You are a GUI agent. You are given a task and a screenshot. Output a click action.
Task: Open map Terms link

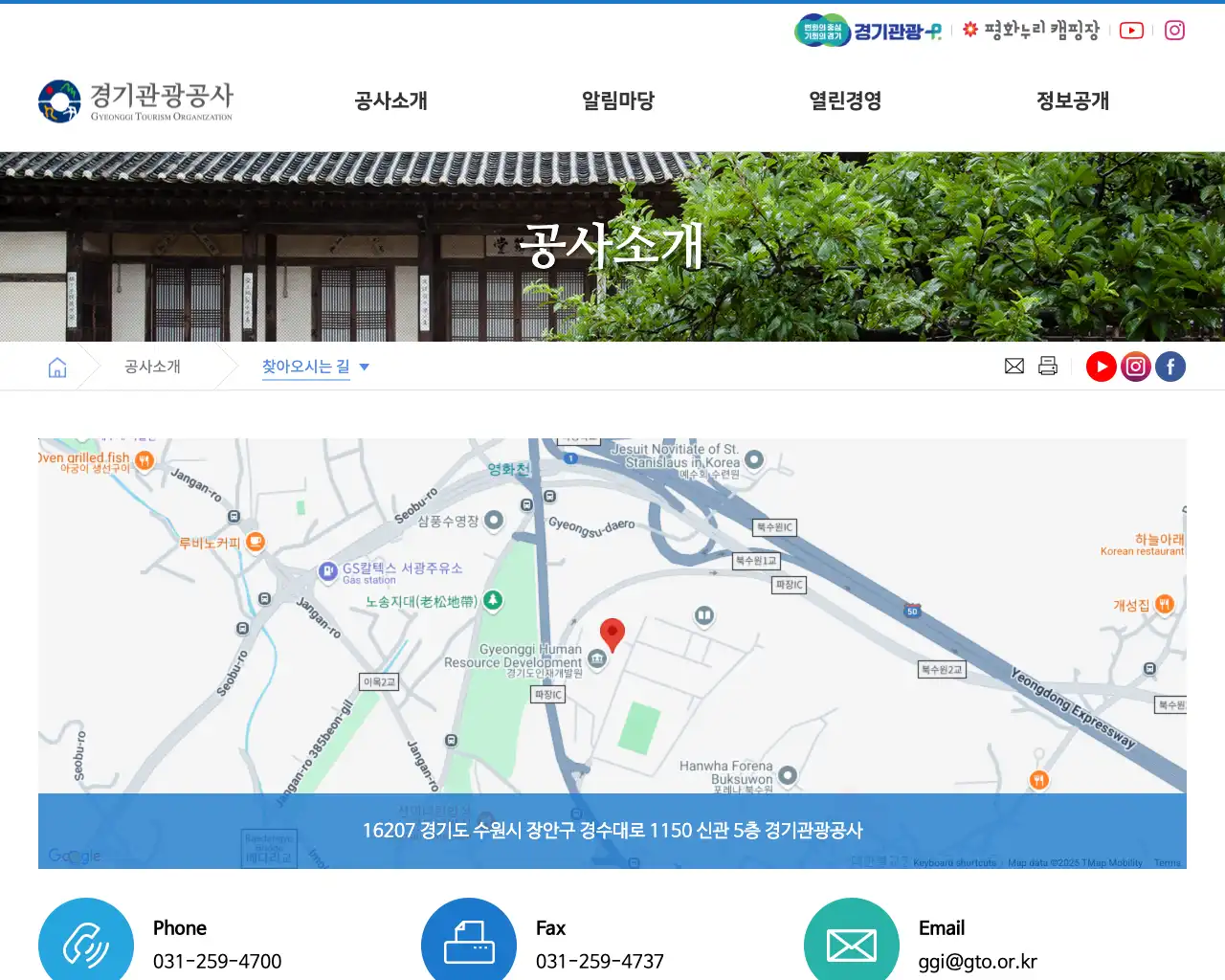click(1168, 862)
